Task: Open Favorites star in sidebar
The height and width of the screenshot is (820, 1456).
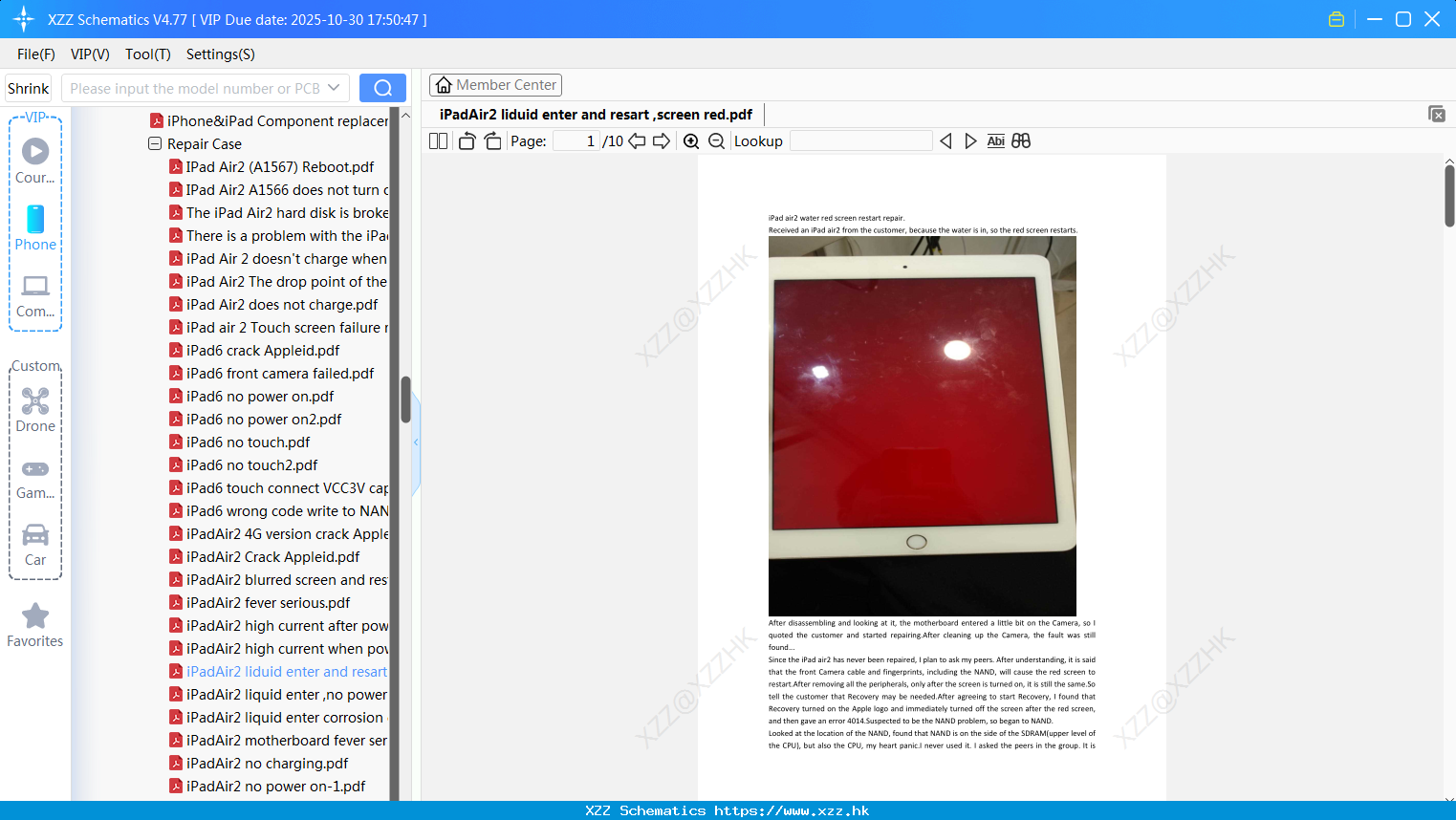Action: click(35, 626)
